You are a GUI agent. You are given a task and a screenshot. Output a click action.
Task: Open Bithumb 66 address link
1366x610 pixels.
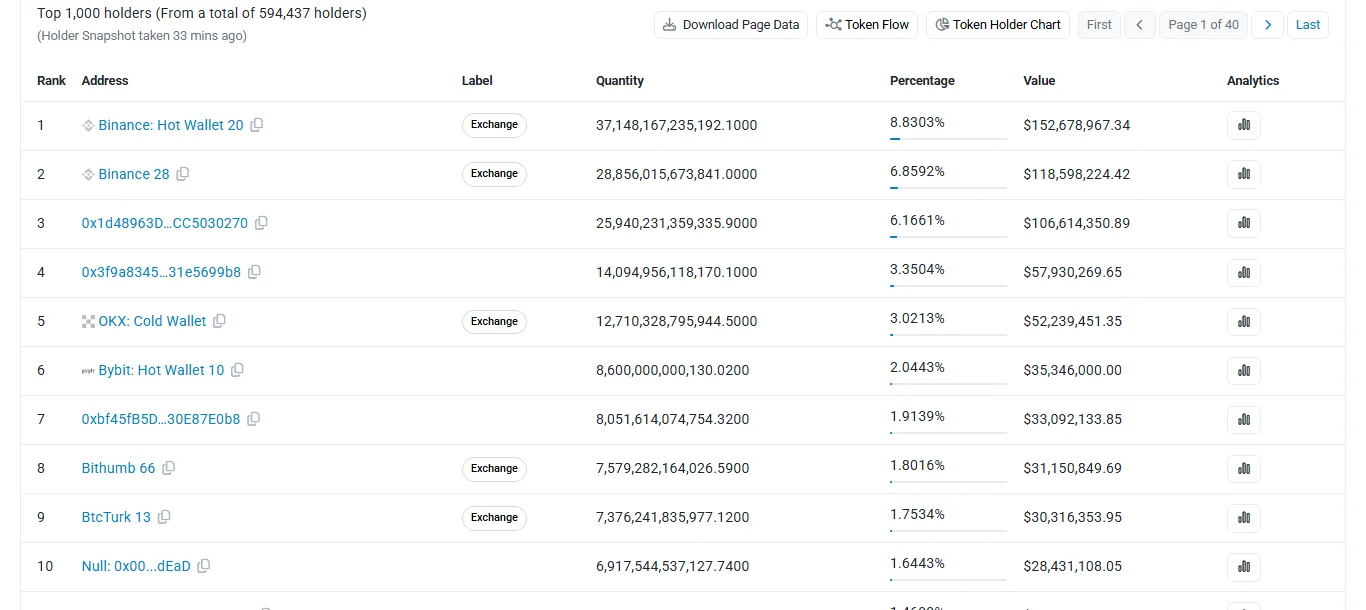[x=119, y=468]
